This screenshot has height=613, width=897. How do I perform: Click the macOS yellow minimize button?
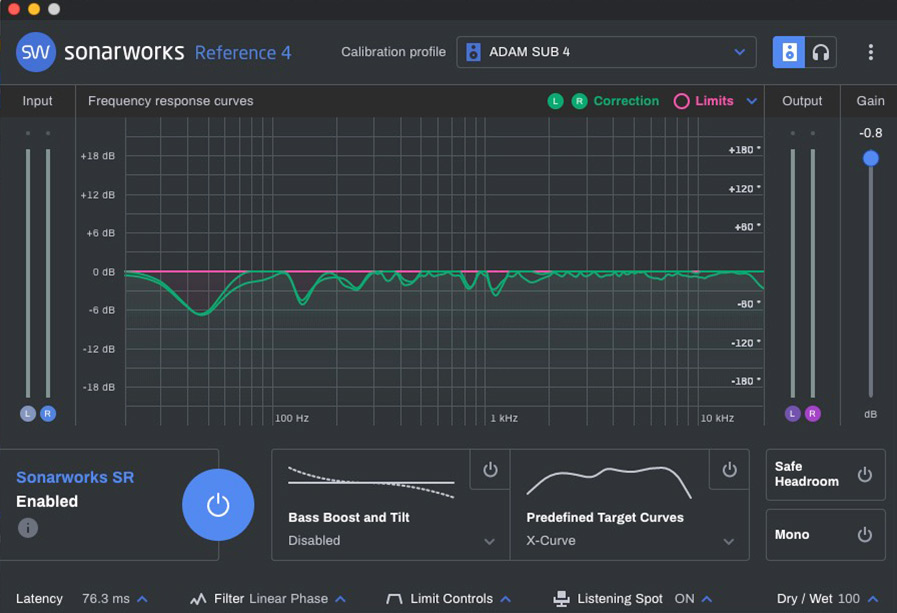click(34, 9)
